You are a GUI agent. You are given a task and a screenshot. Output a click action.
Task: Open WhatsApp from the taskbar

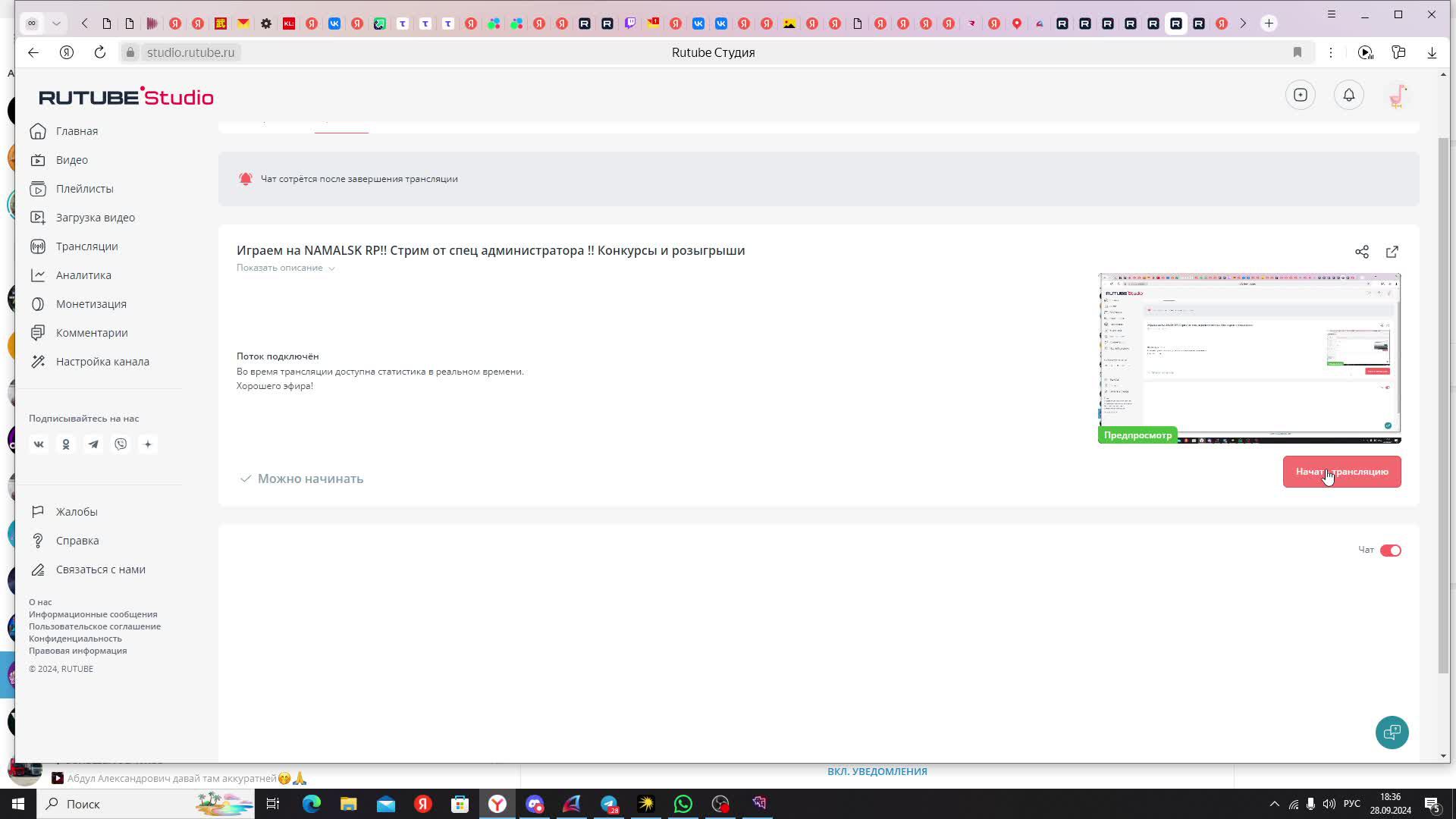[683, 804]
